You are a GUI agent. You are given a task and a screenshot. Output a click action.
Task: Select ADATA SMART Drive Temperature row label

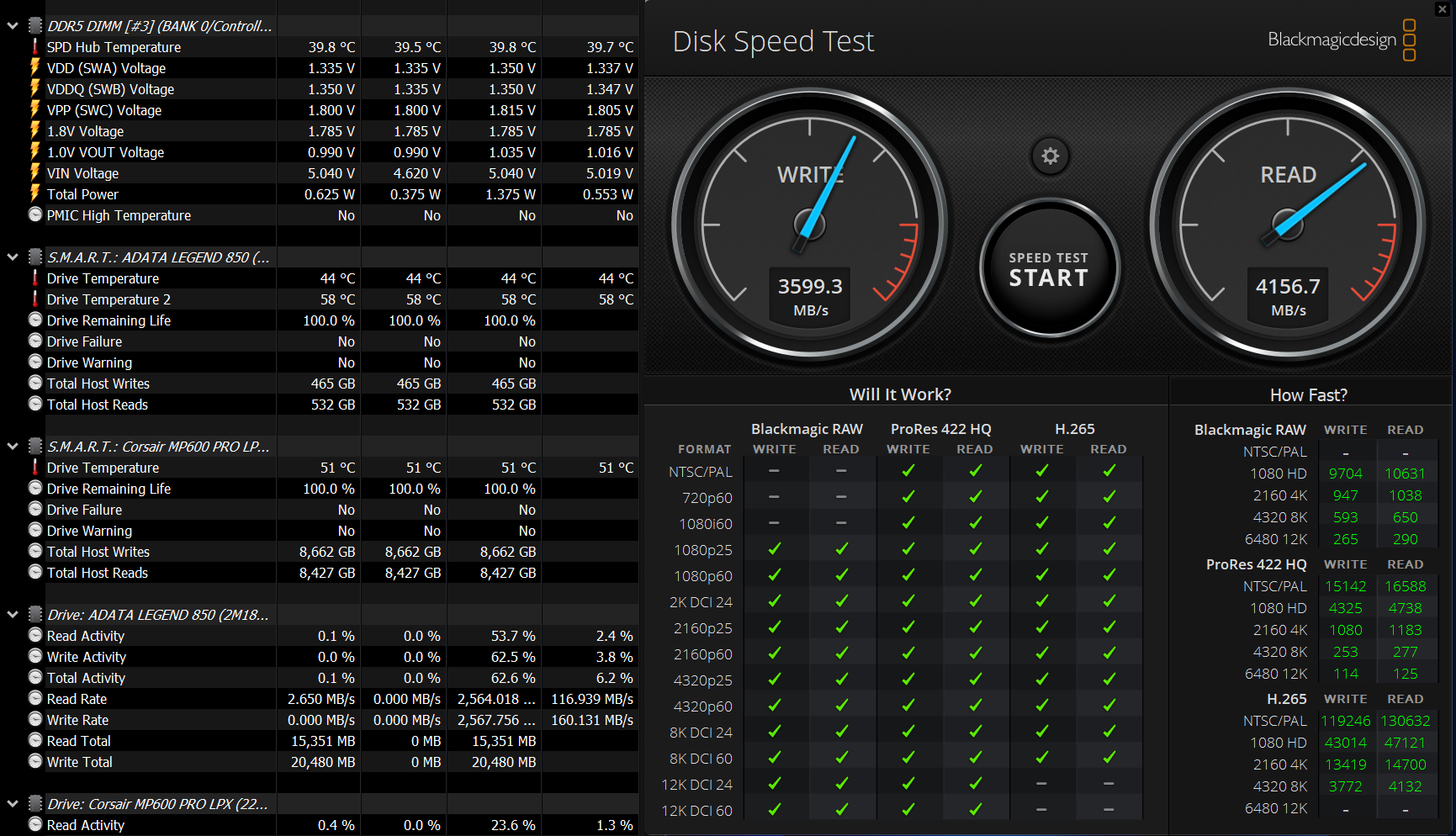103,278
